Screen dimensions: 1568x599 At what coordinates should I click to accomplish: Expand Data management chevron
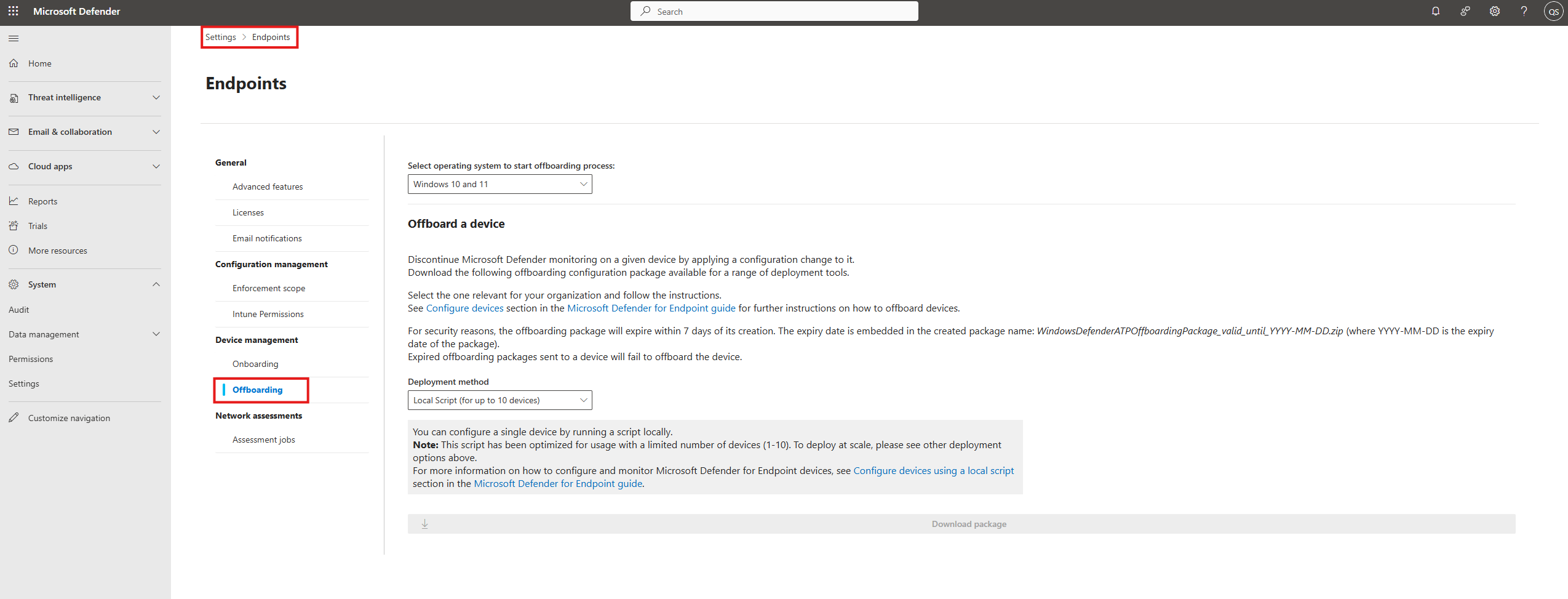point(156,334)
